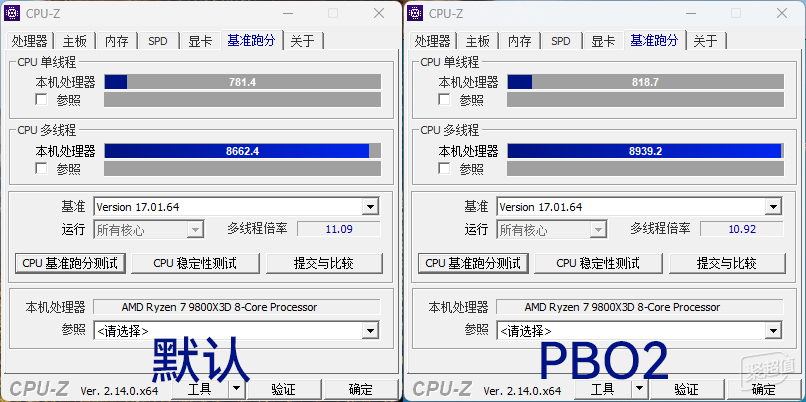806x402 pixels.
Task: Open 主板 tab in left CPU-Z window
Action: 75,41
